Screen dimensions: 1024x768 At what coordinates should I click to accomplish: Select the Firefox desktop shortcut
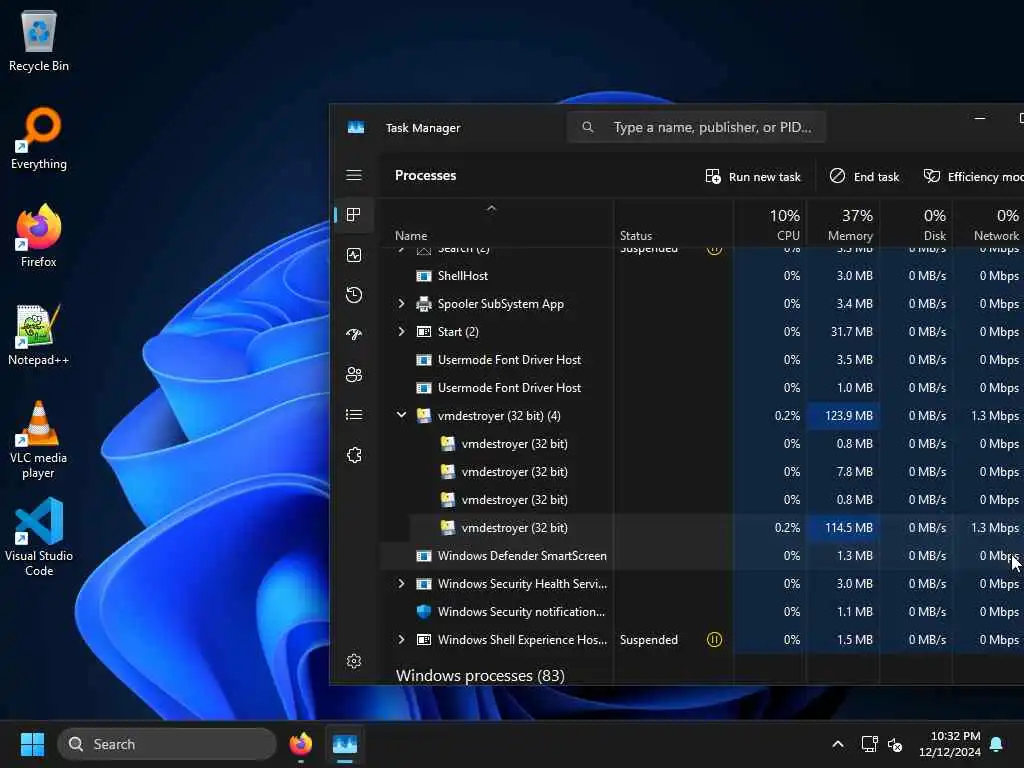[x=39, y=236]
